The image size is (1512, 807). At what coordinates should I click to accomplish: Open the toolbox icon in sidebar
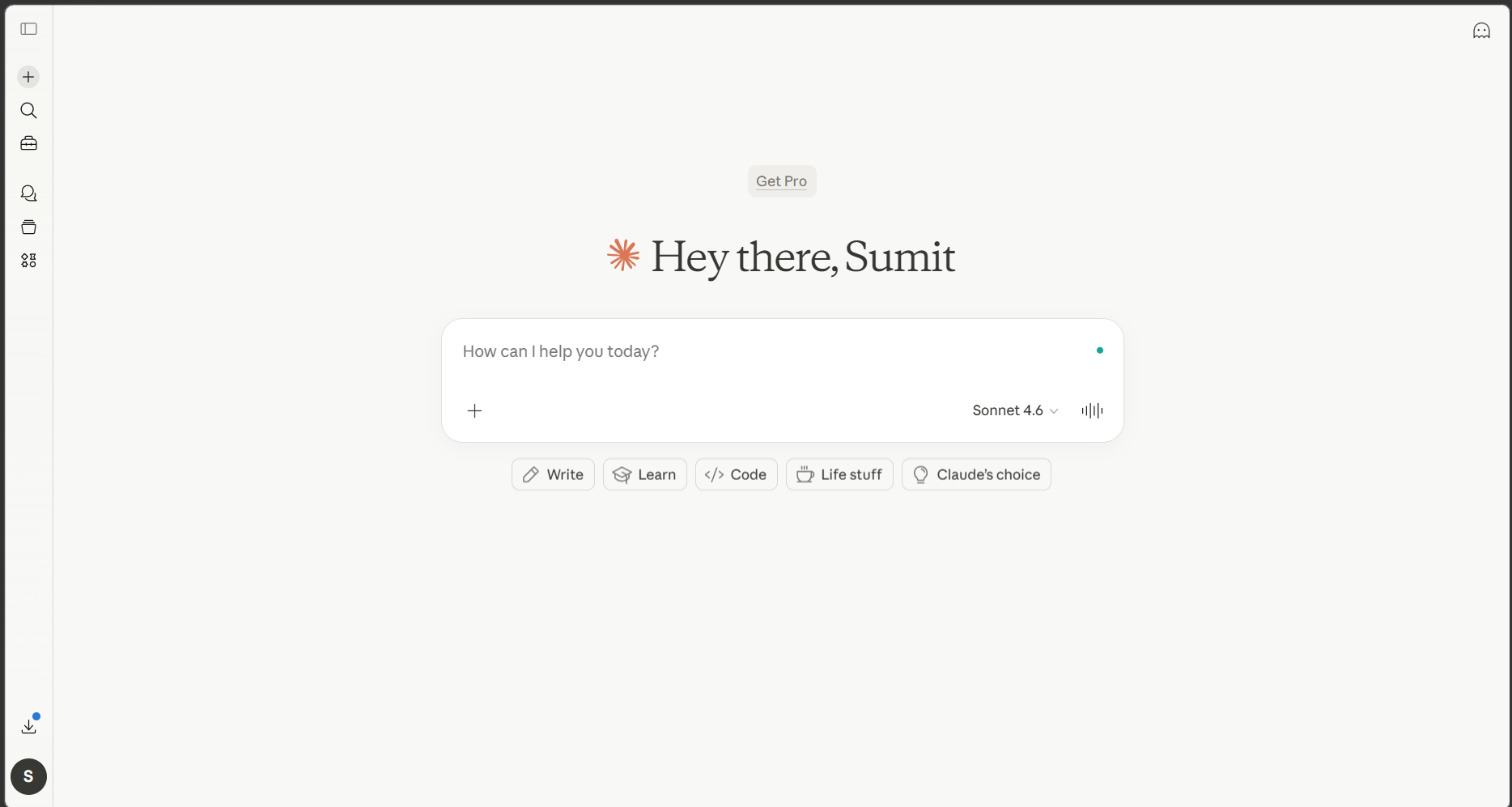point(28,143)
